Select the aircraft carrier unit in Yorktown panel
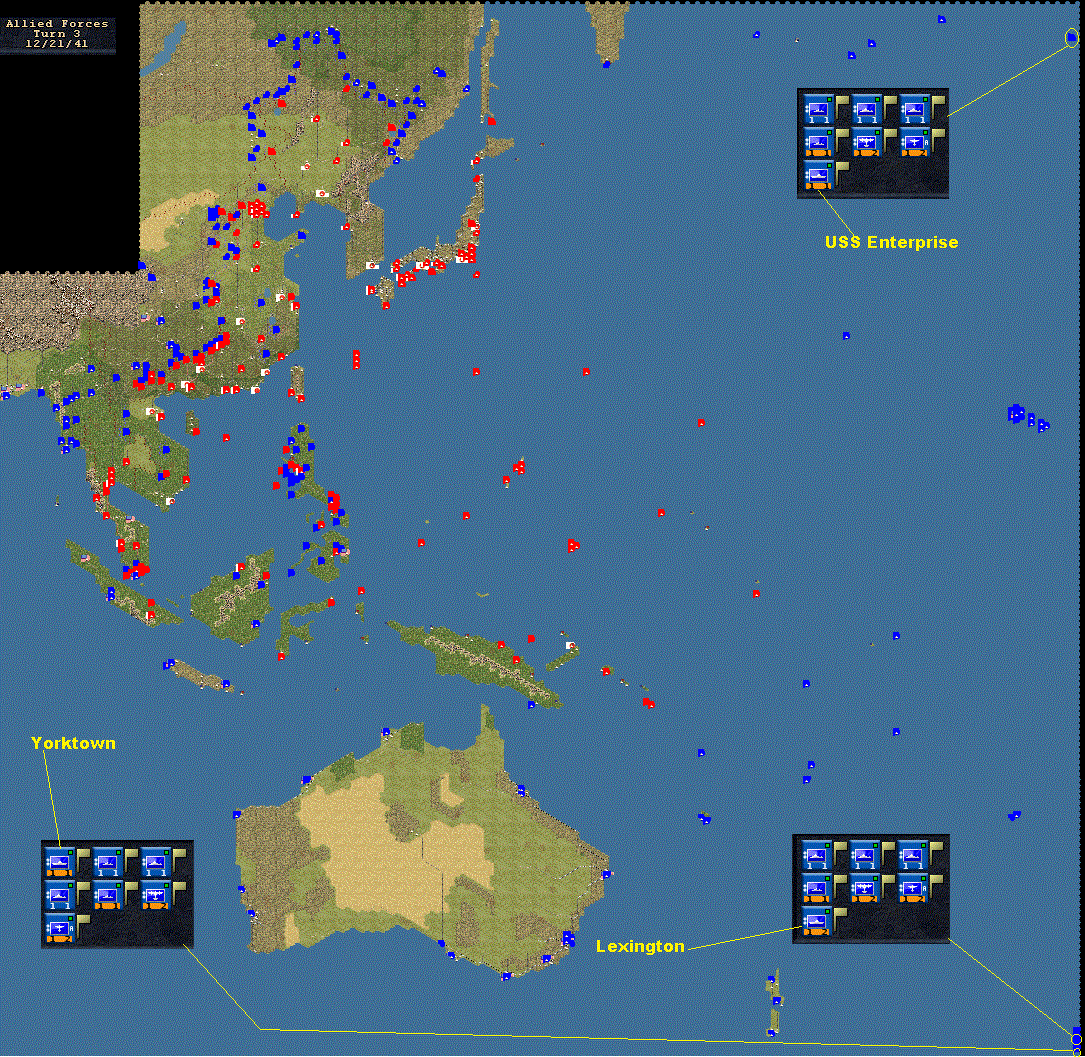 click(x=59, y=863)
